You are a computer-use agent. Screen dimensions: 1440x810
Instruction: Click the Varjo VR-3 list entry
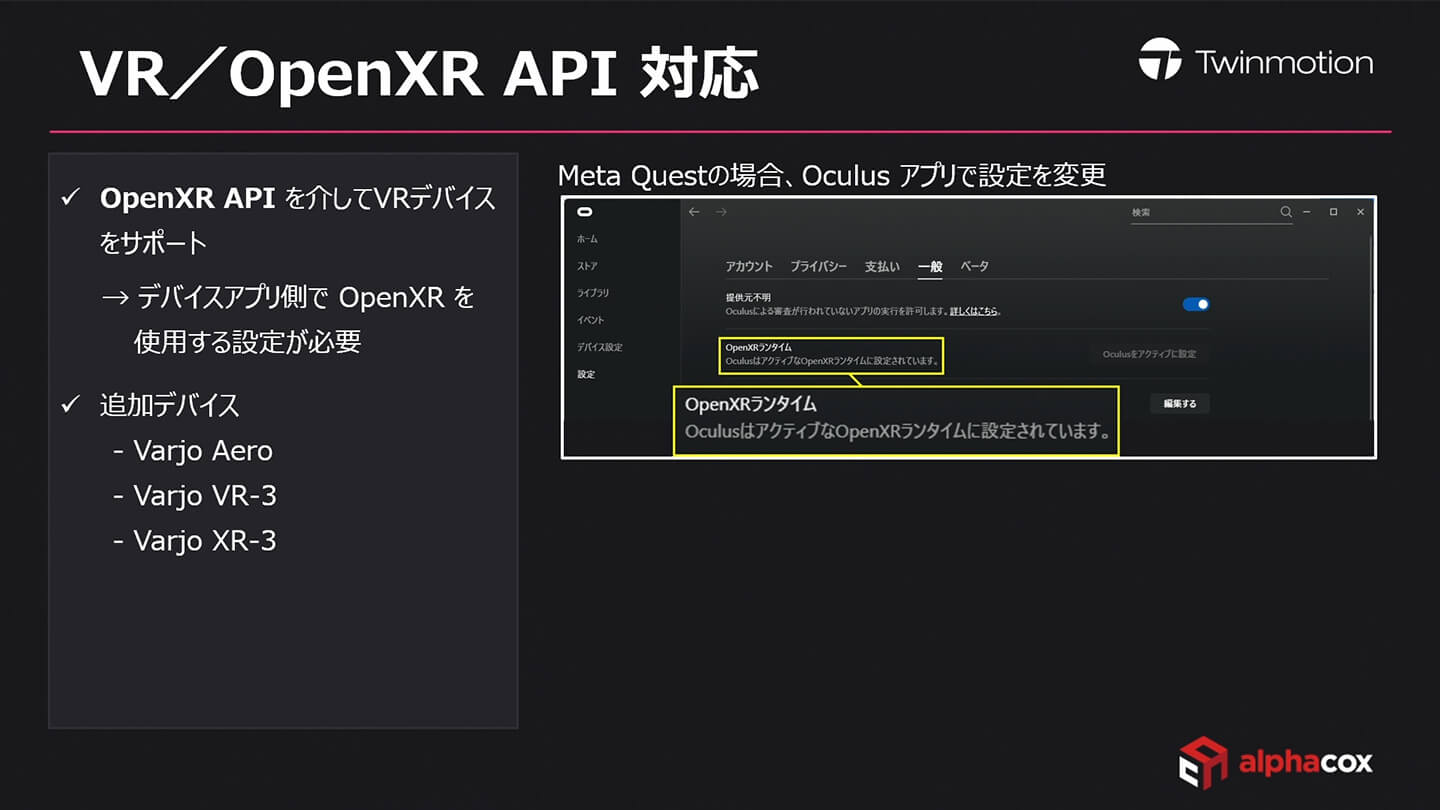click(x=205, y=496)
